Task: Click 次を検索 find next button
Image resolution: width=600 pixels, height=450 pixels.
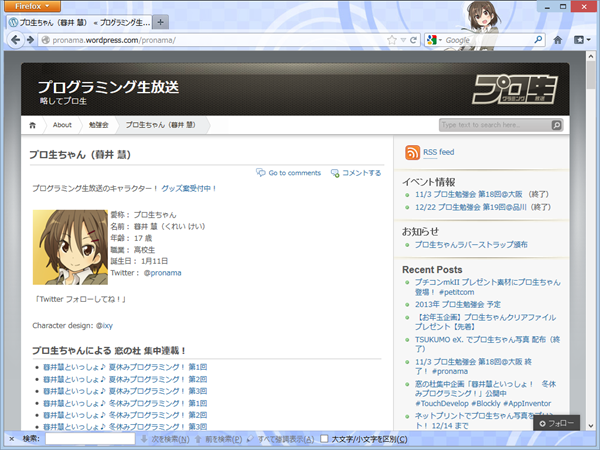Action: (165, 439)
